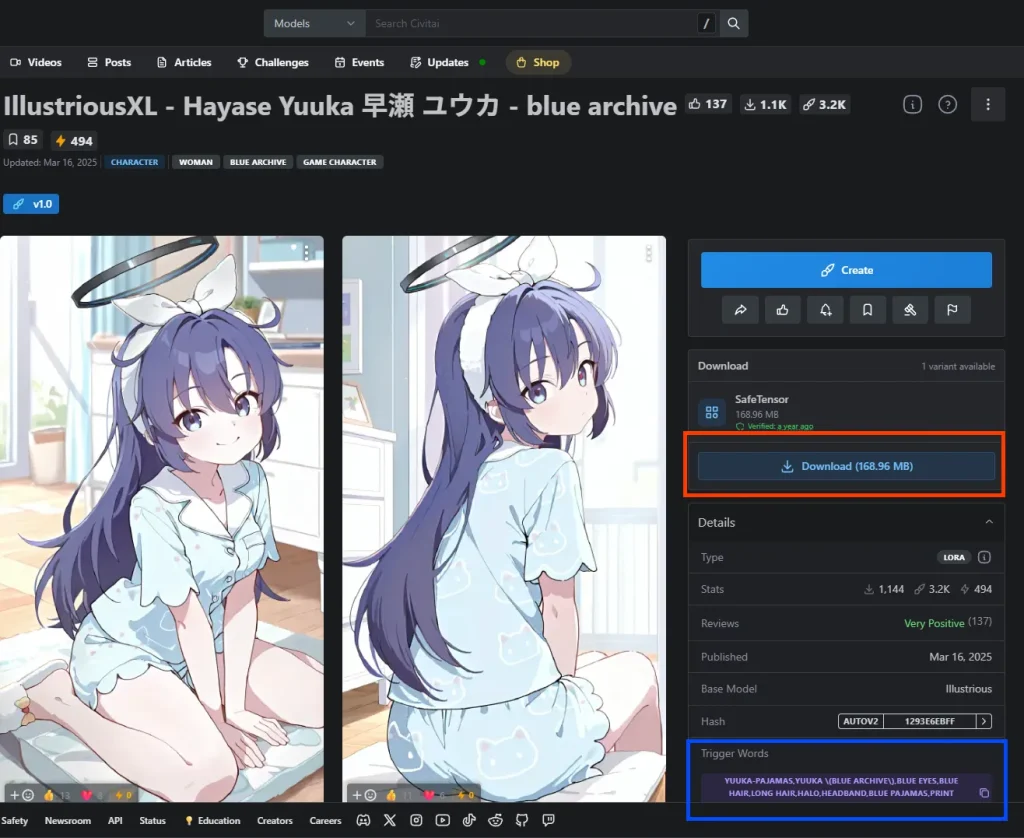Click the 494 buzz tip counter
1024x838 pixels.
(74, 140)
